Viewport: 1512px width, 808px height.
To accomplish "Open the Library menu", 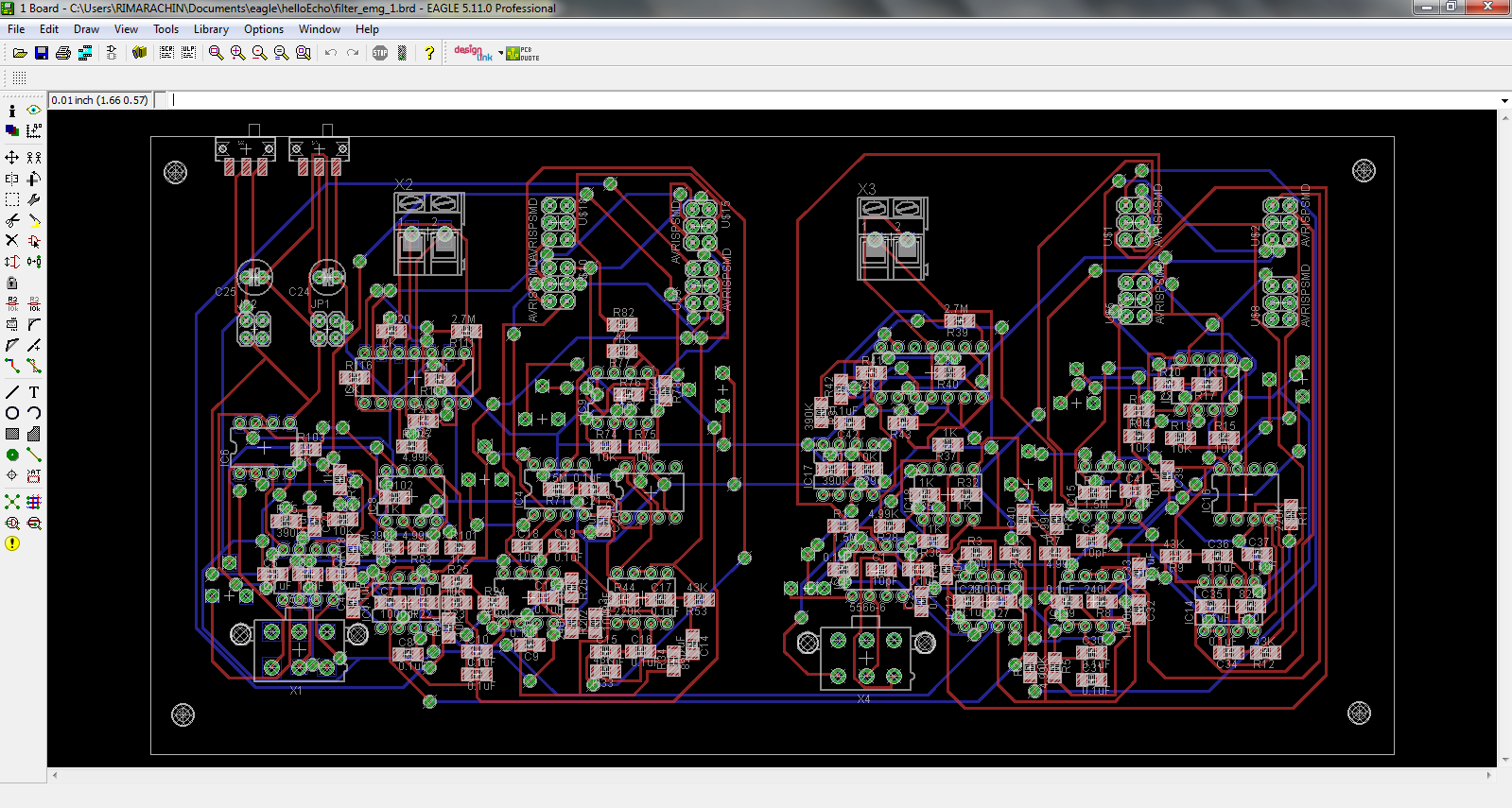I will 211,29.
